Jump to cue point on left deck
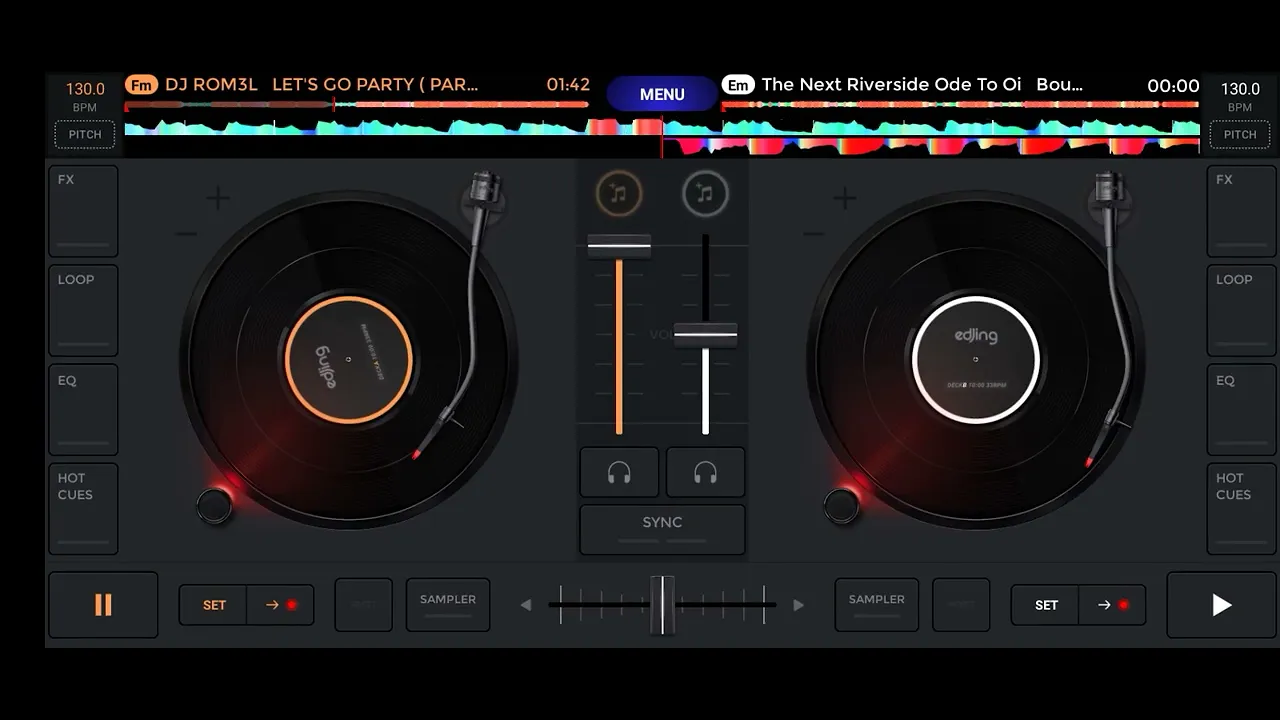1280x720 pixels. 281,605
